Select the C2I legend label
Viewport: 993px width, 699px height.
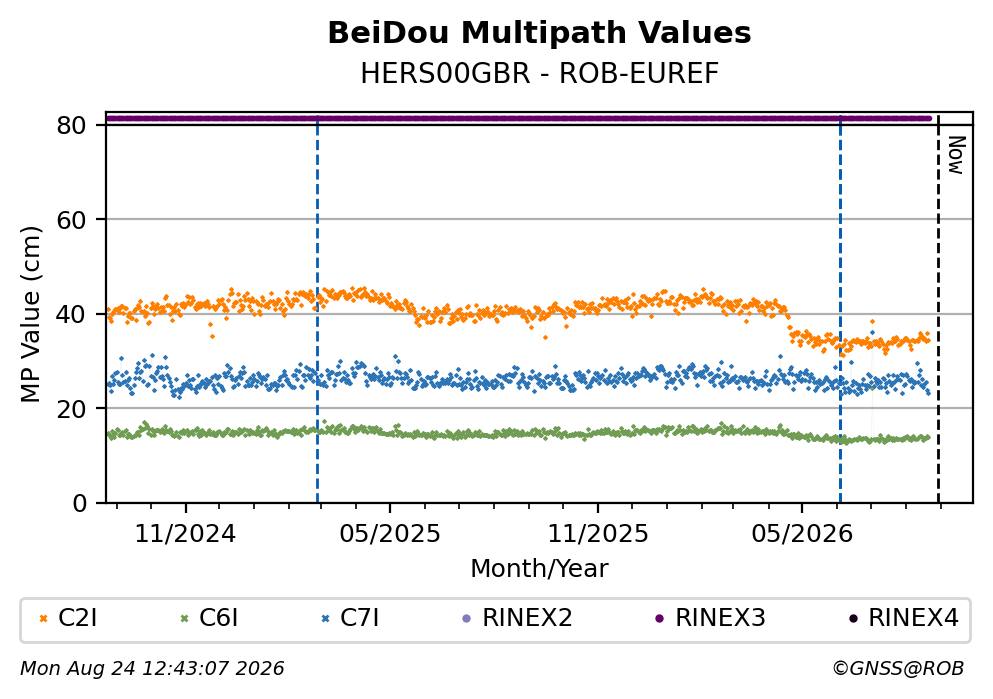[x=78, y=618]
